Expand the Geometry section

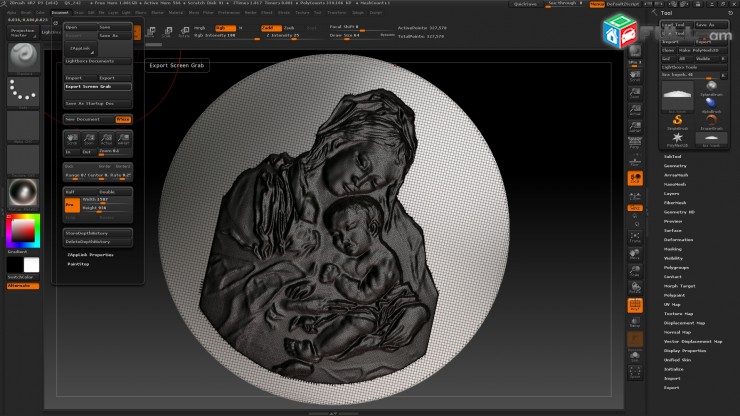(675, 166)
